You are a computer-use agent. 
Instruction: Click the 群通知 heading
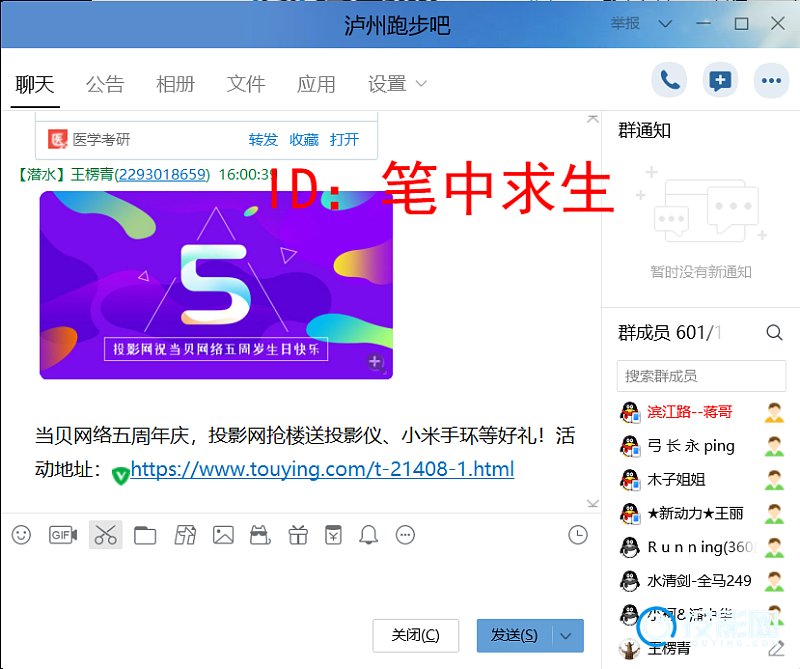click(x=644, y=131)
